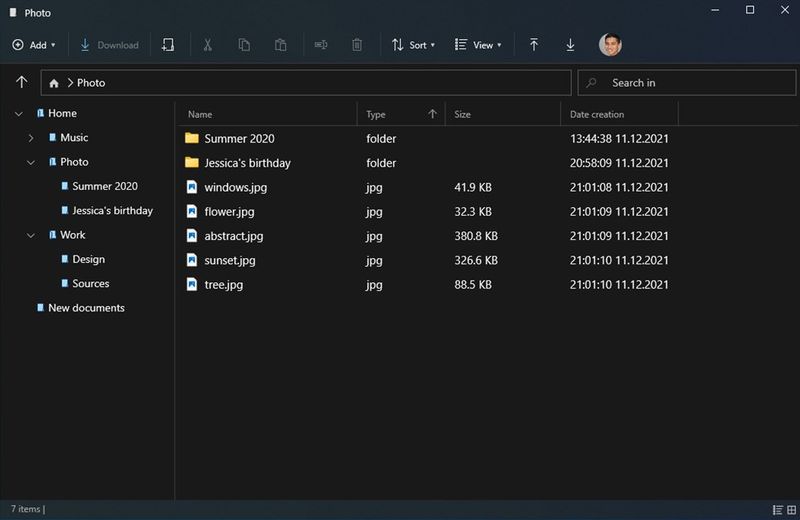The width and height of the screenshot is (800, 520).
Task: Open the Sort dropdown menu
Action: pyautogui.click(x=413, y=45)
